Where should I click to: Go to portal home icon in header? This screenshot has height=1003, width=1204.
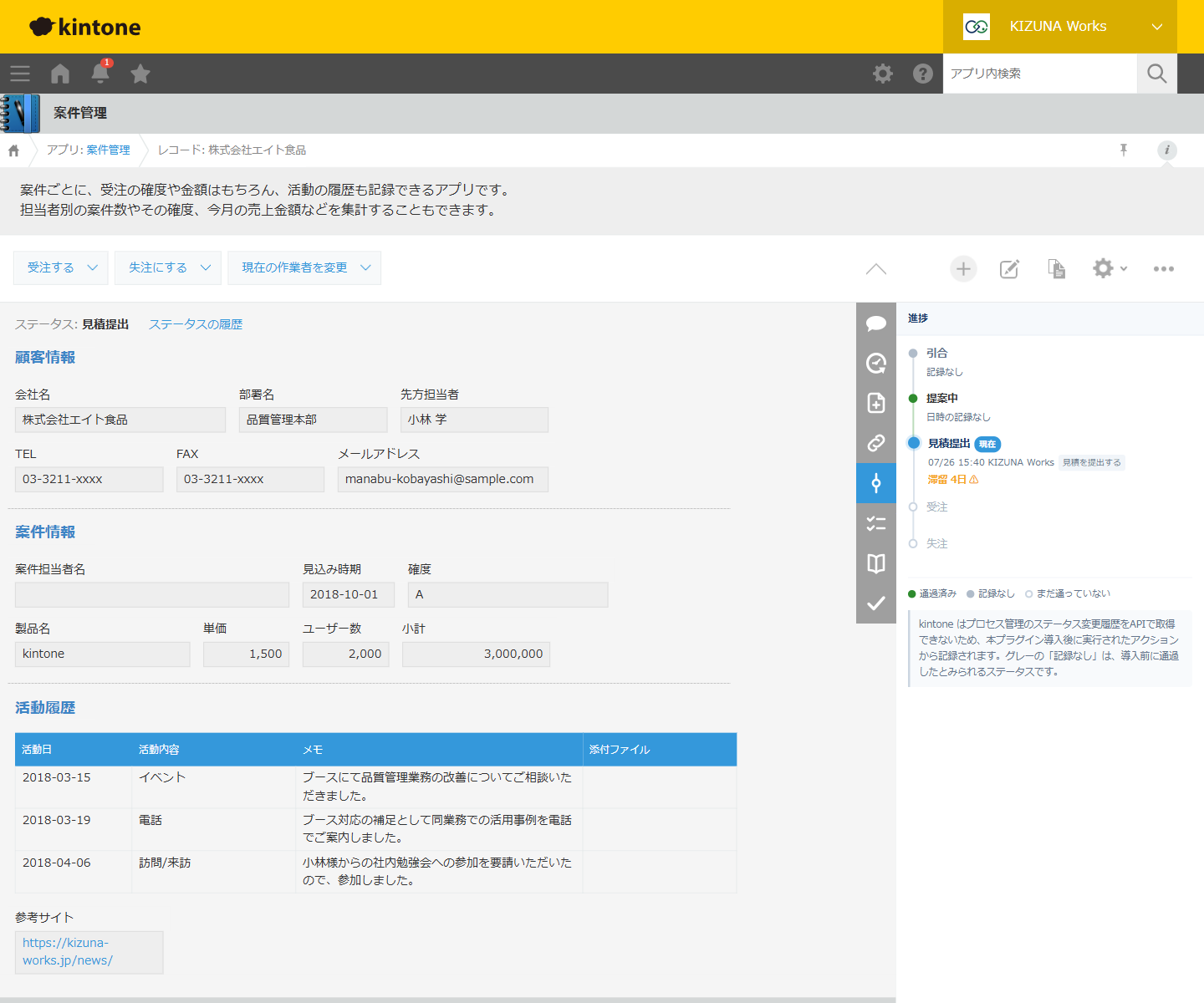click(x=60, y=74)
